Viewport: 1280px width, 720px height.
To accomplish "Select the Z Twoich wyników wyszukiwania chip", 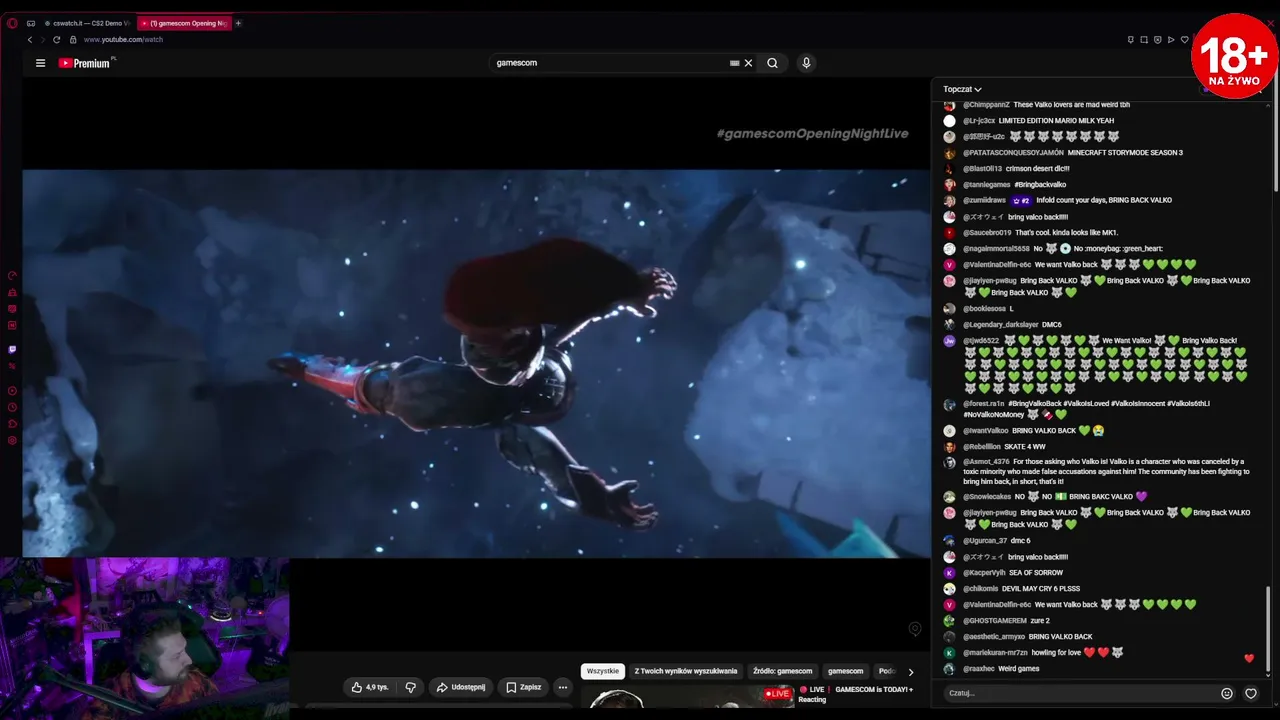I will [x=686, y=671].
